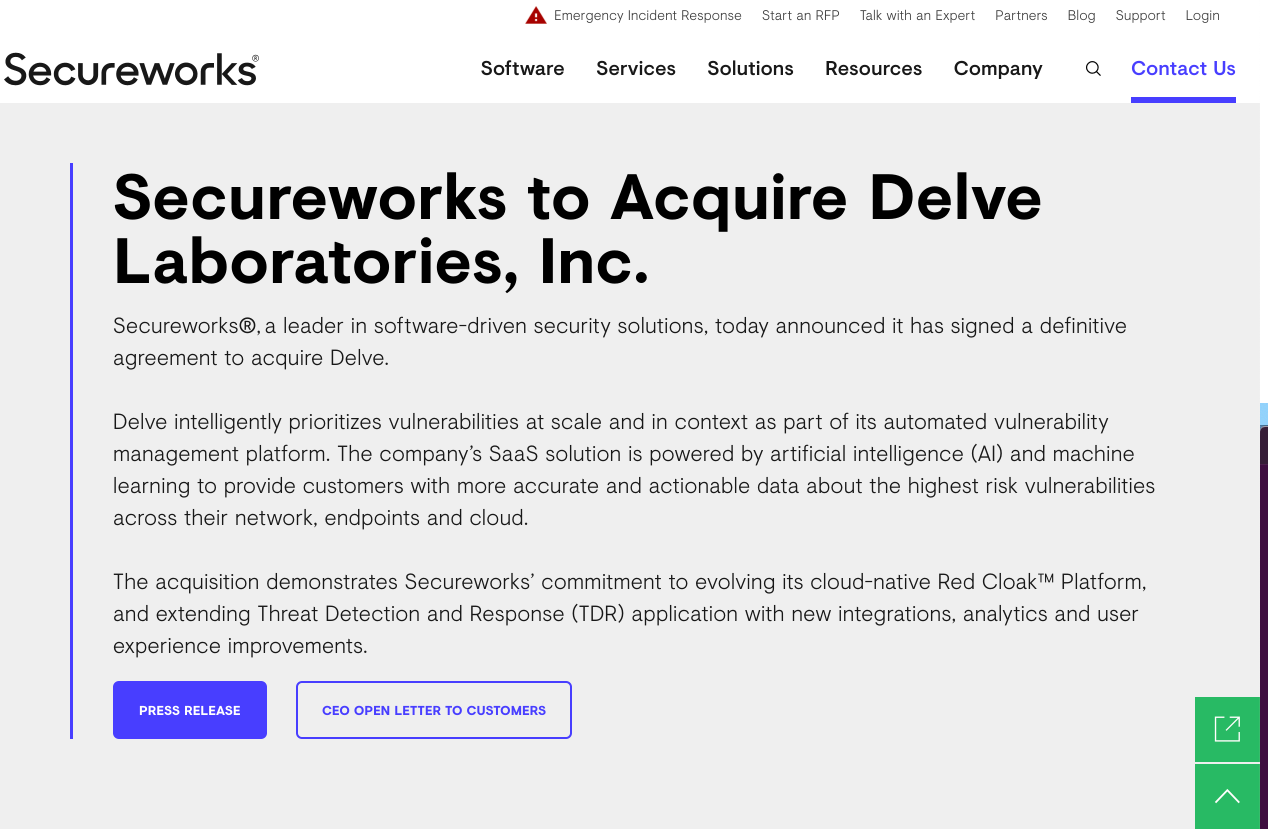Open the Services menu

click(x=636, y=69)
